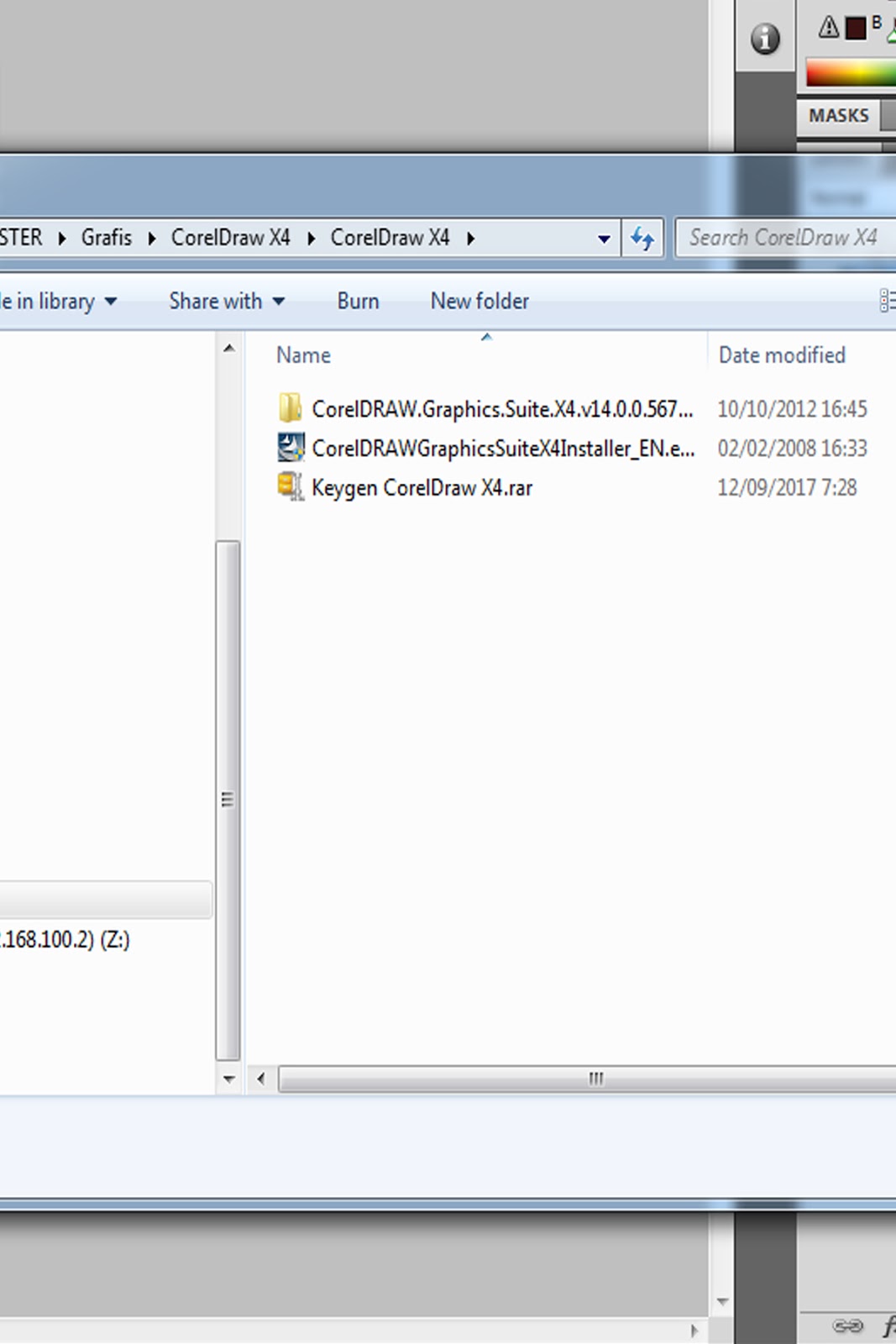The width and height of the screenshot is (896, 1344).
Task: Click navigation pane scroll up arrow
Action: 228,348
